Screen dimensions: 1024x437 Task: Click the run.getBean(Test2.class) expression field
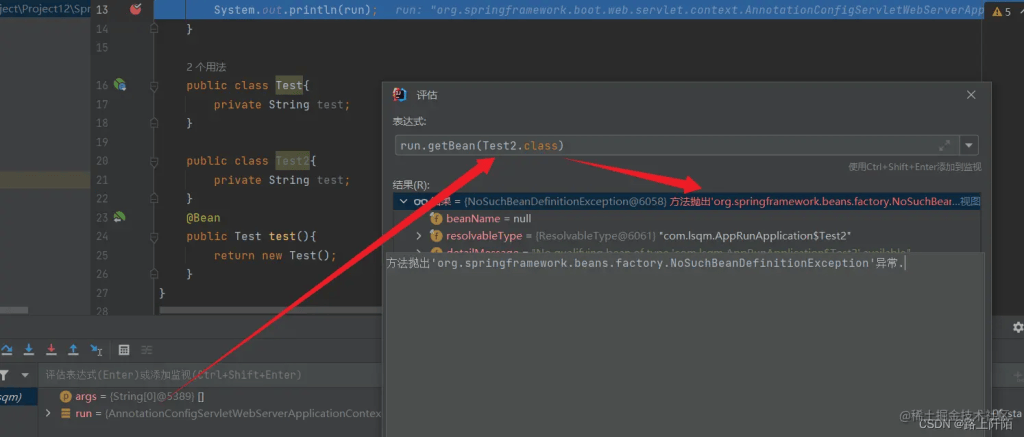point(660,146)
